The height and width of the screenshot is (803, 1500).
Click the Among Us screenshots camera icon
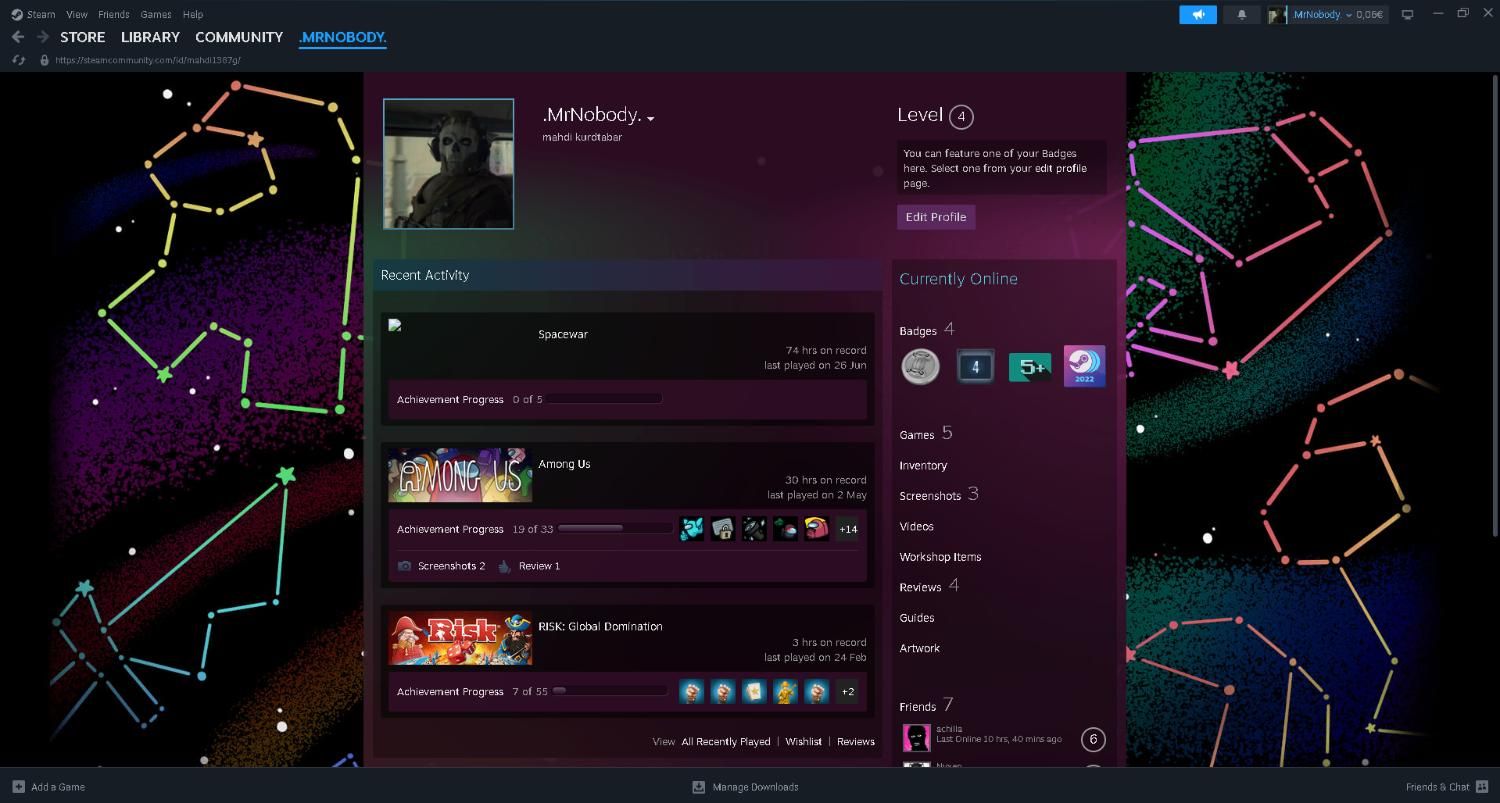click(x=404, y=566)
